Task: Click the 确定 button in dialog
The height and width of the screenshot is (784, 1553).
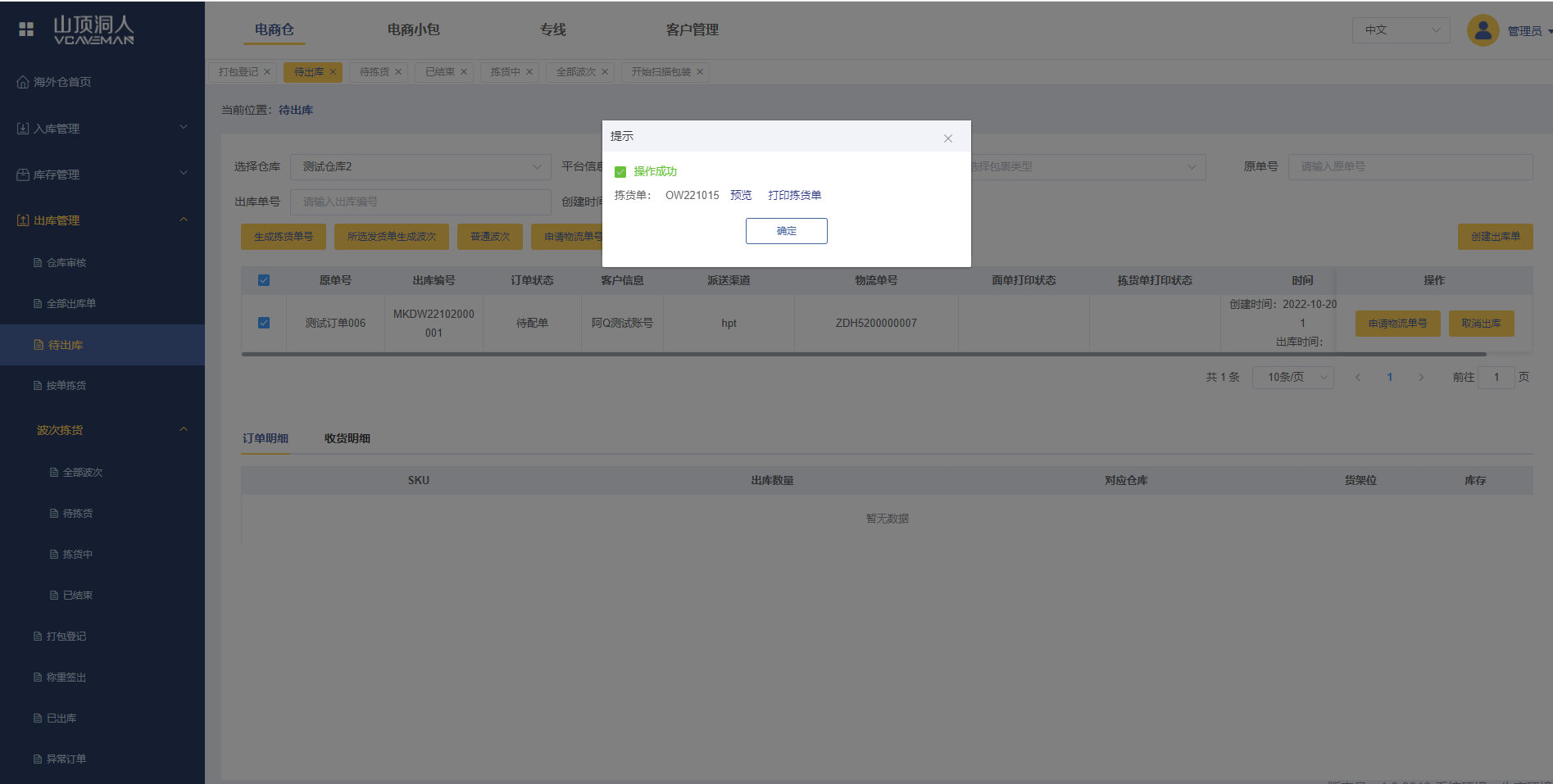Action: [x=786, y=231]
